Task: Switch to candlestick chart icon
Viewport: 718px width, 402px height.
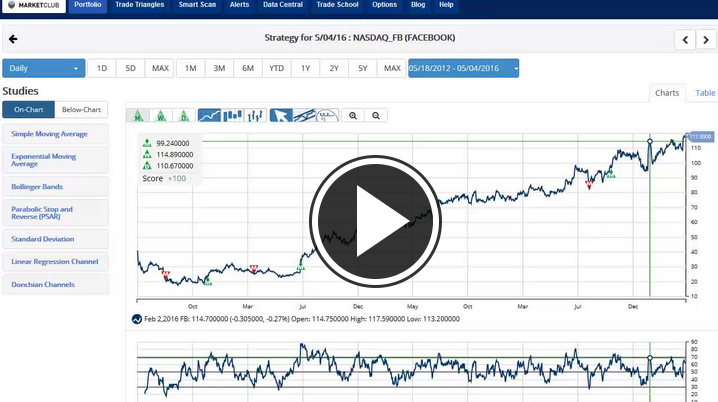Action: click(x=233, y=116)
